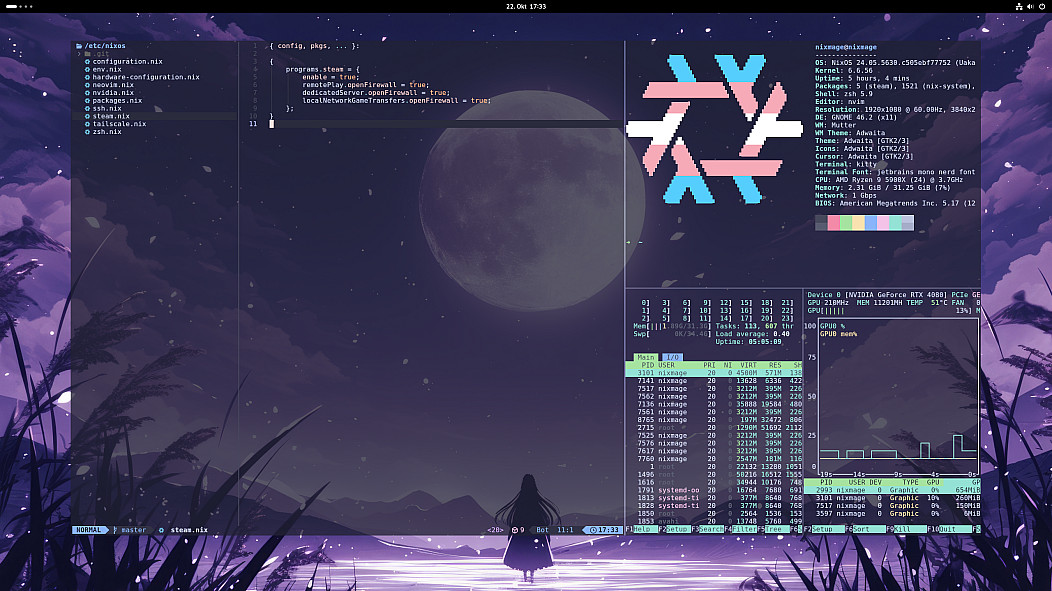Click the Nix file icon beside configuration.nix
The height and width of the screenshot is (591, 1052).
click(87, 62)
